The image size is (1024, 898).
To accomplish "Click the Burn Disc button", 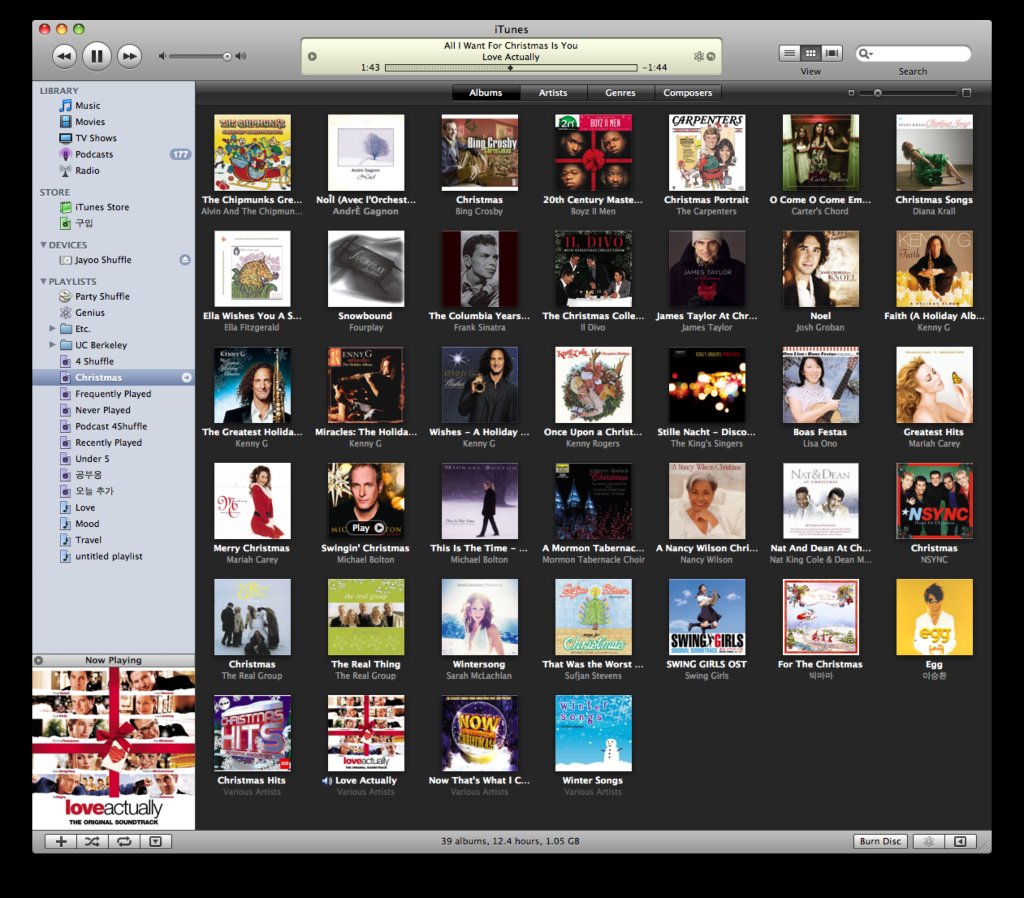I will pyautogui.click(x=880, y=842).
